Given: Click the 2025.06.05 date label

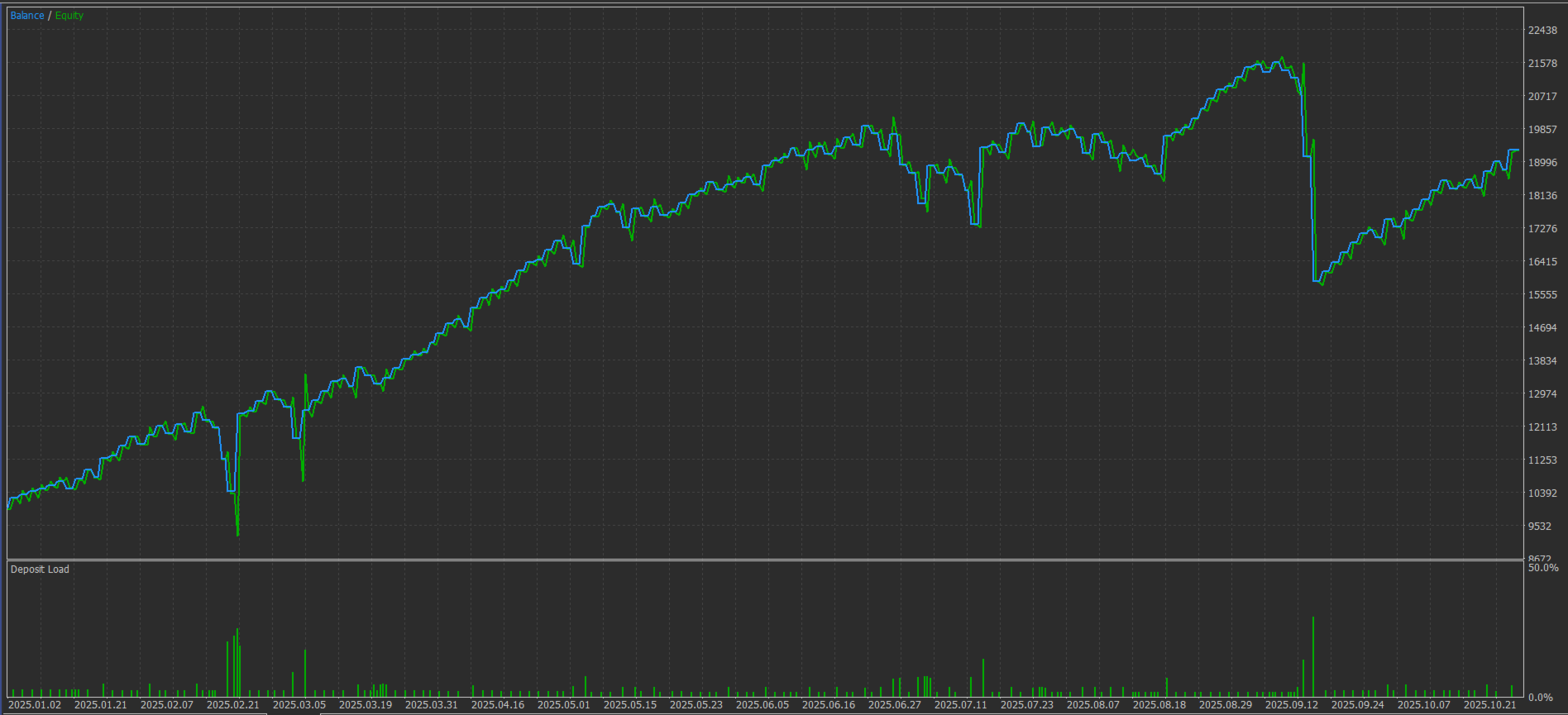Looking at the screenshot, I should point(762,705).
